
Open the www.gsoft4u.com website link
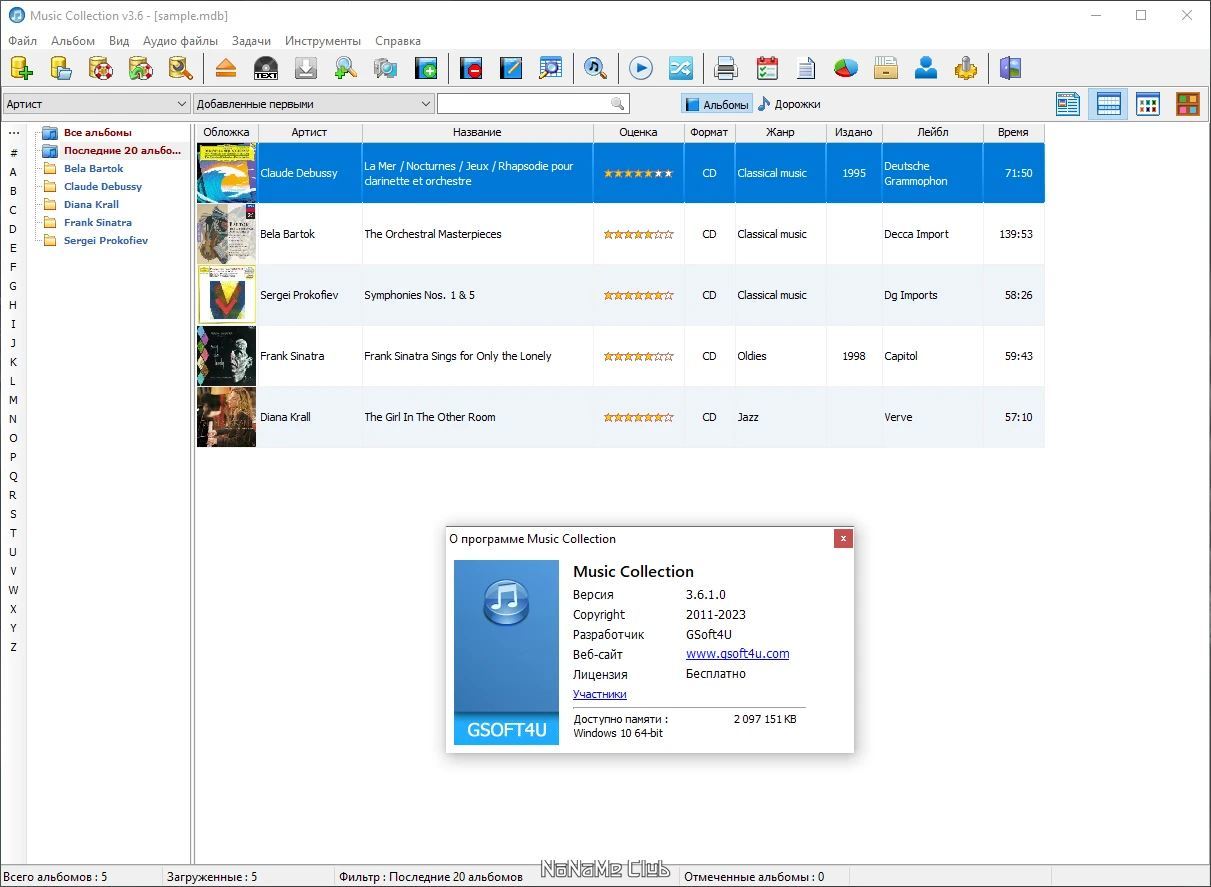pyautogui.click(x=737, y=654)
